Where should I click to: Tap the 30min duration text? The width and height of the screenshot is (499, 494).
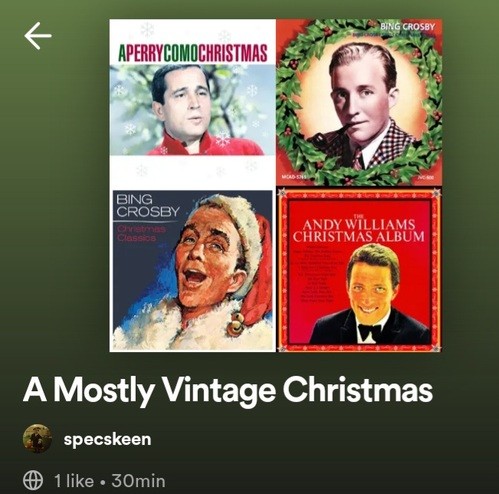pyautogui.click(x=138, y=481)
